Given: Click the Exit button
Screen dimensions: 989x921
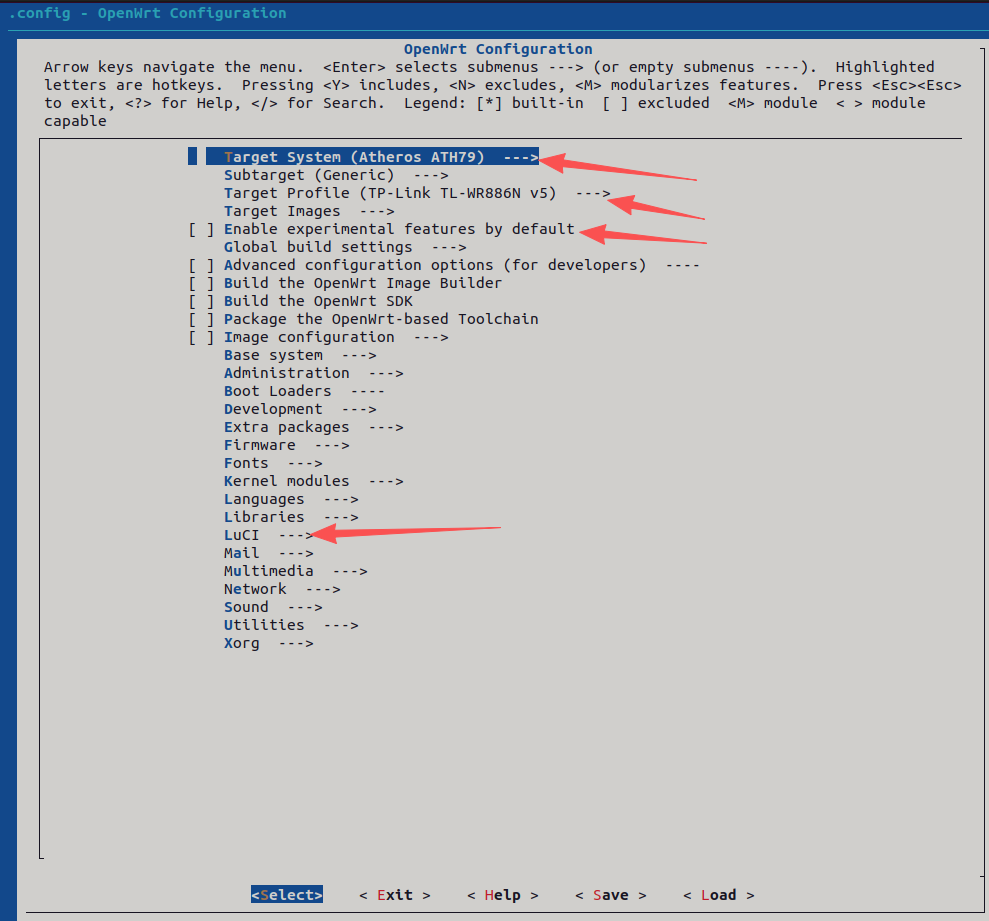Looking at the screenshot, I should tap(395, 895).
